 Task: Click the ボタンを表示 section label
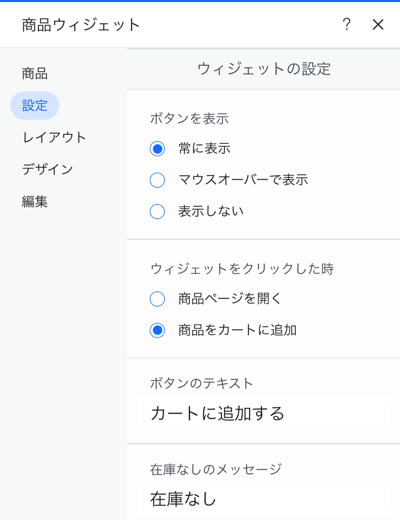[x=189, y=118]
